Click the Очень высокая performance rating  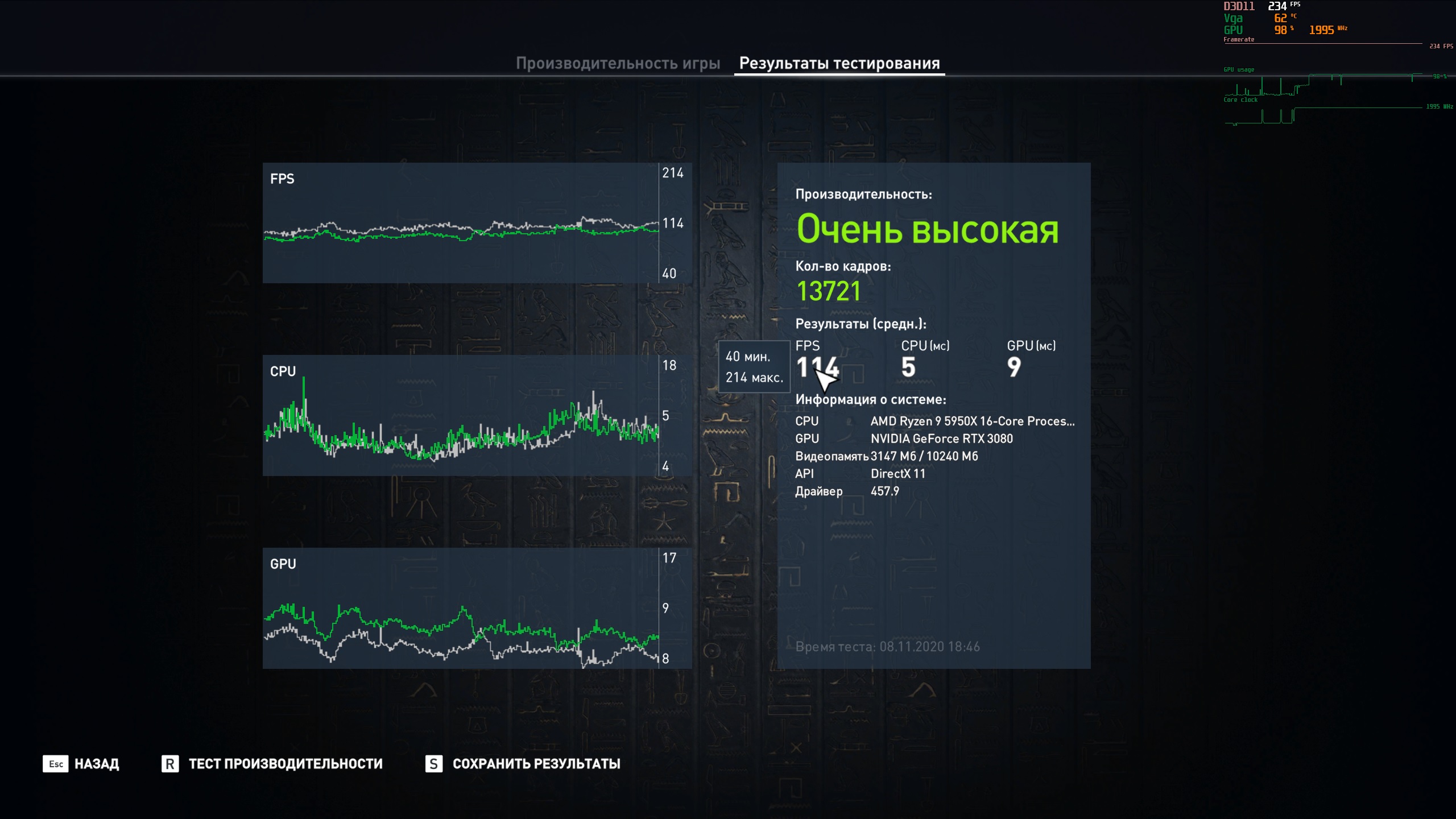coord(927,229)
